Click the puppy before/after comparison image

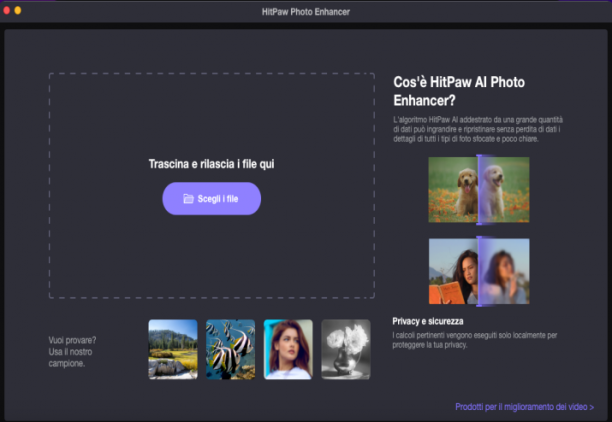(x=479, y=190)
